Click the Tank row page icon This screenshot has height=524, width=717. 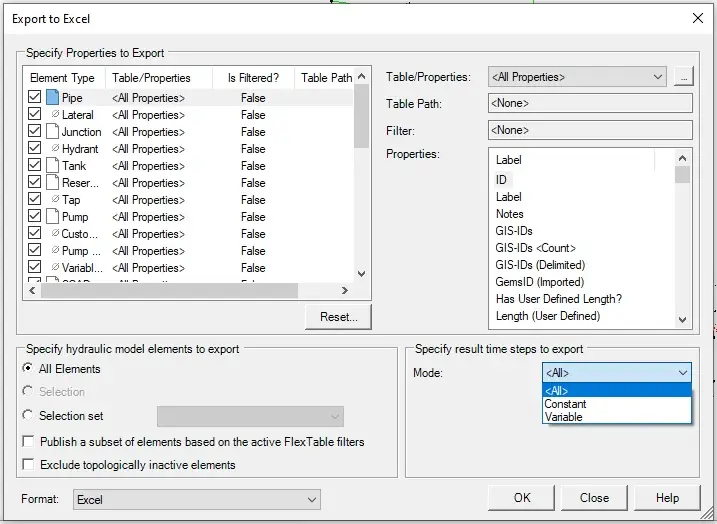[x=52, y=166]
